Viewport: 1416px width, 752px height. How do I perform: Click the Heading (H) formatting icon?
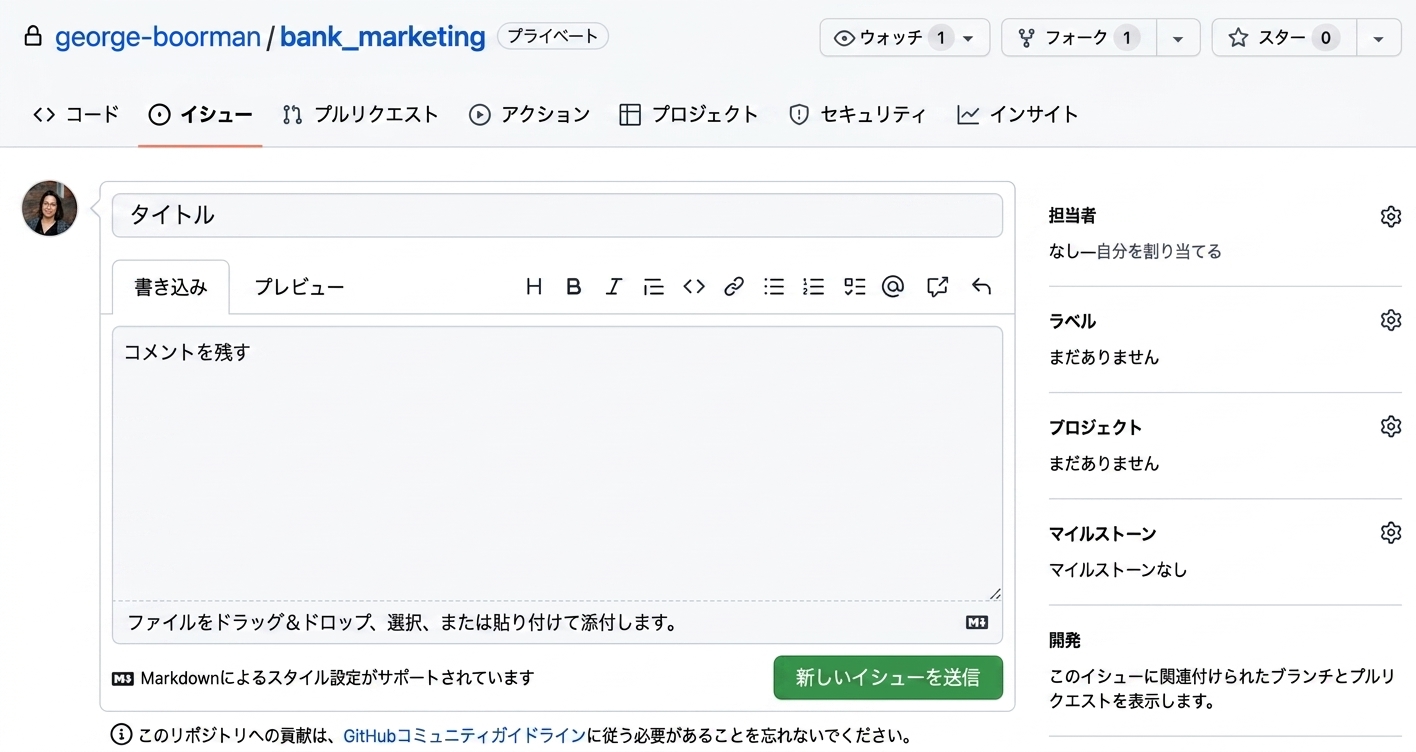534,287
